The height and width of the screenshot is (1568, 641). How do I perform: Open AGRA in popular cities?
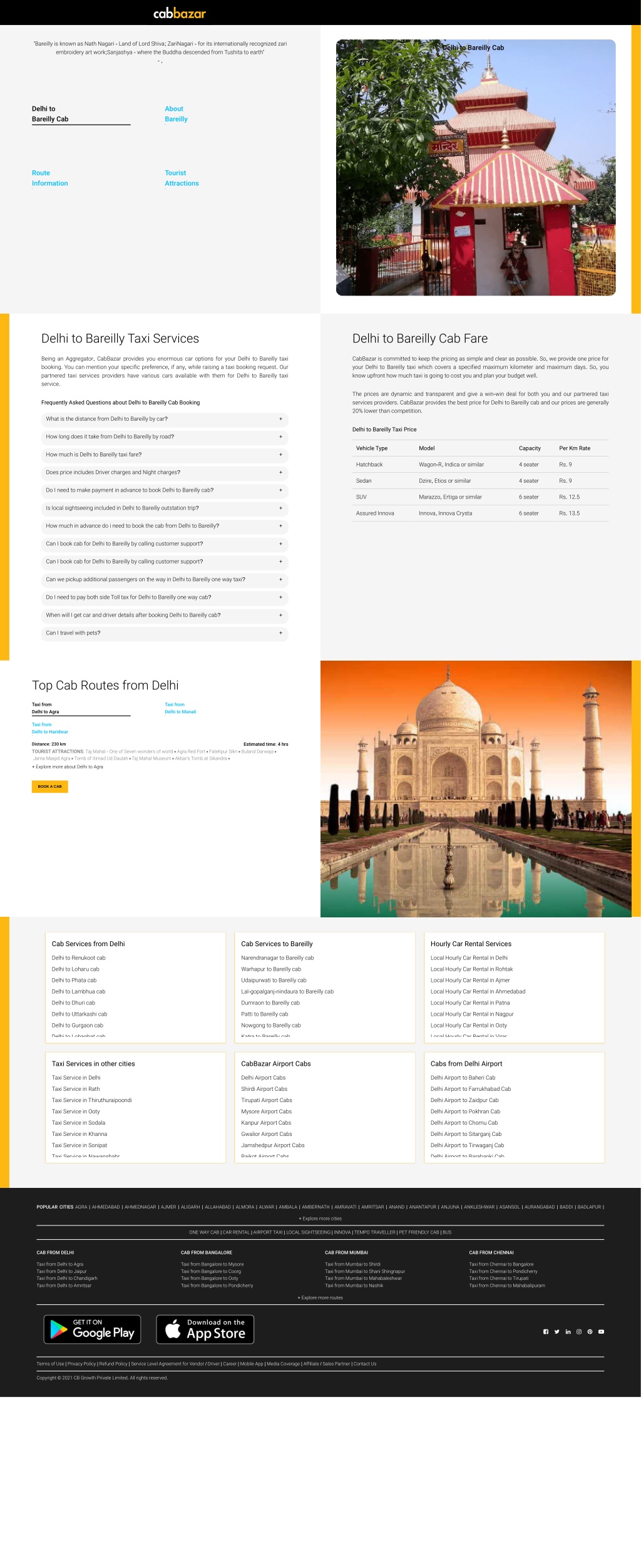click(x=81, y=1207)
